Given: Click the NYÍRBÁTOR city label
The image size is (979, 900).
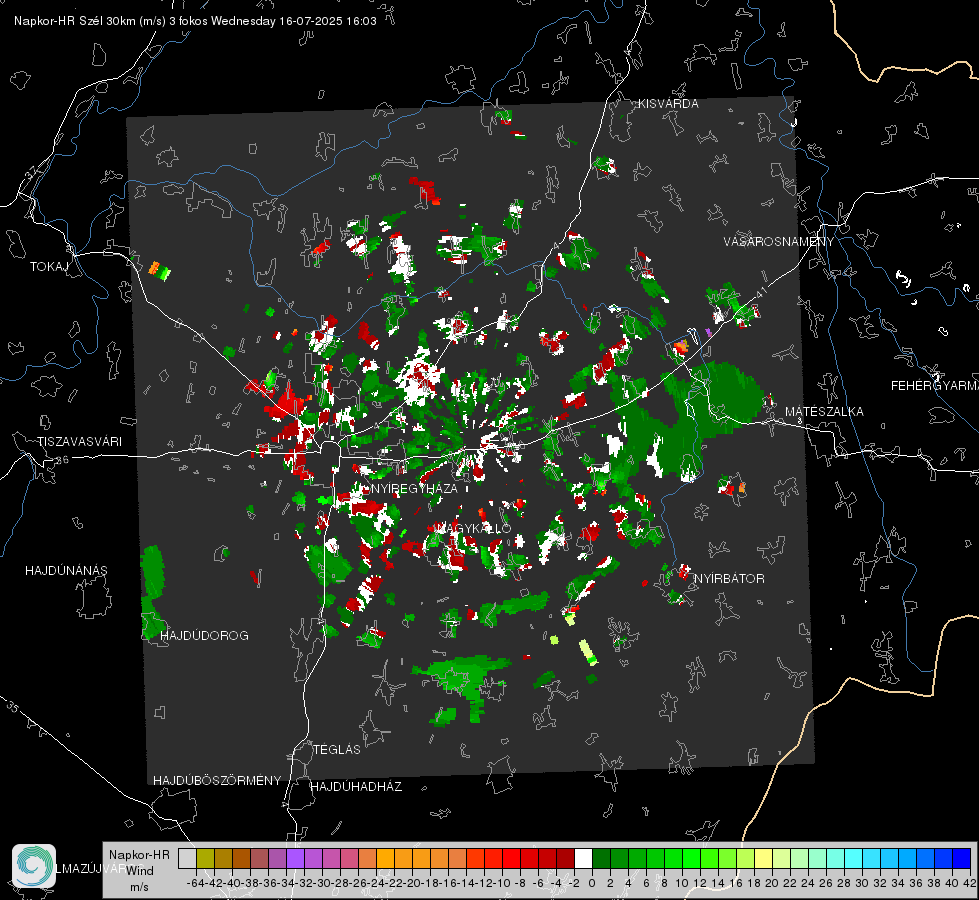Looking at the screenshot, I should [x=729, y=578].
